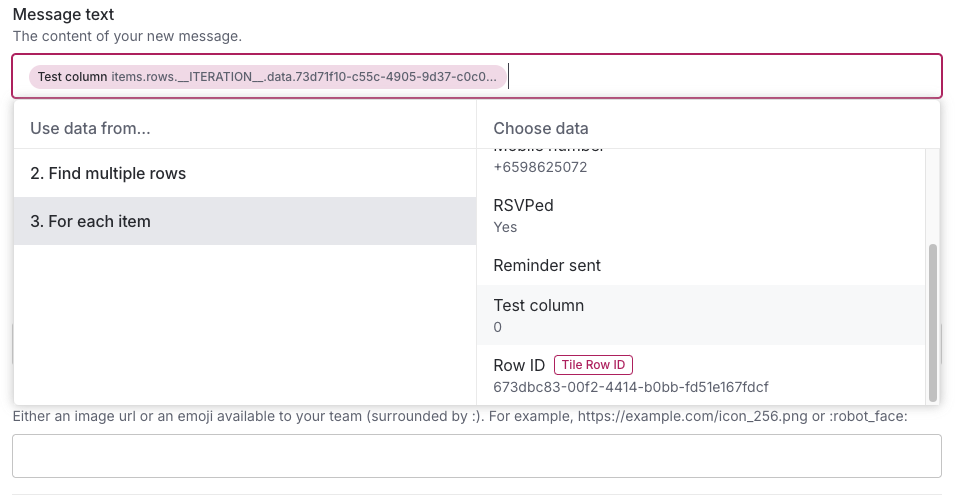Click the Choose data panel scrollbar
The width and height of the screenshot is (959, 502).
(x=933, y=320)
